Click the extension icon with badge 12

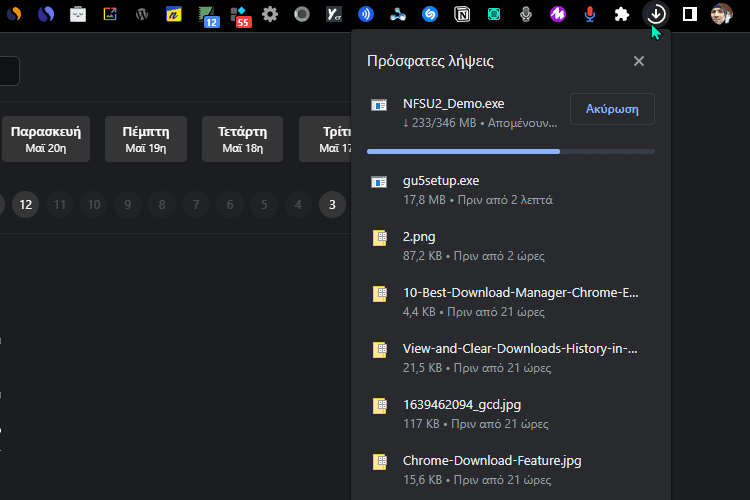coord(209,16)
